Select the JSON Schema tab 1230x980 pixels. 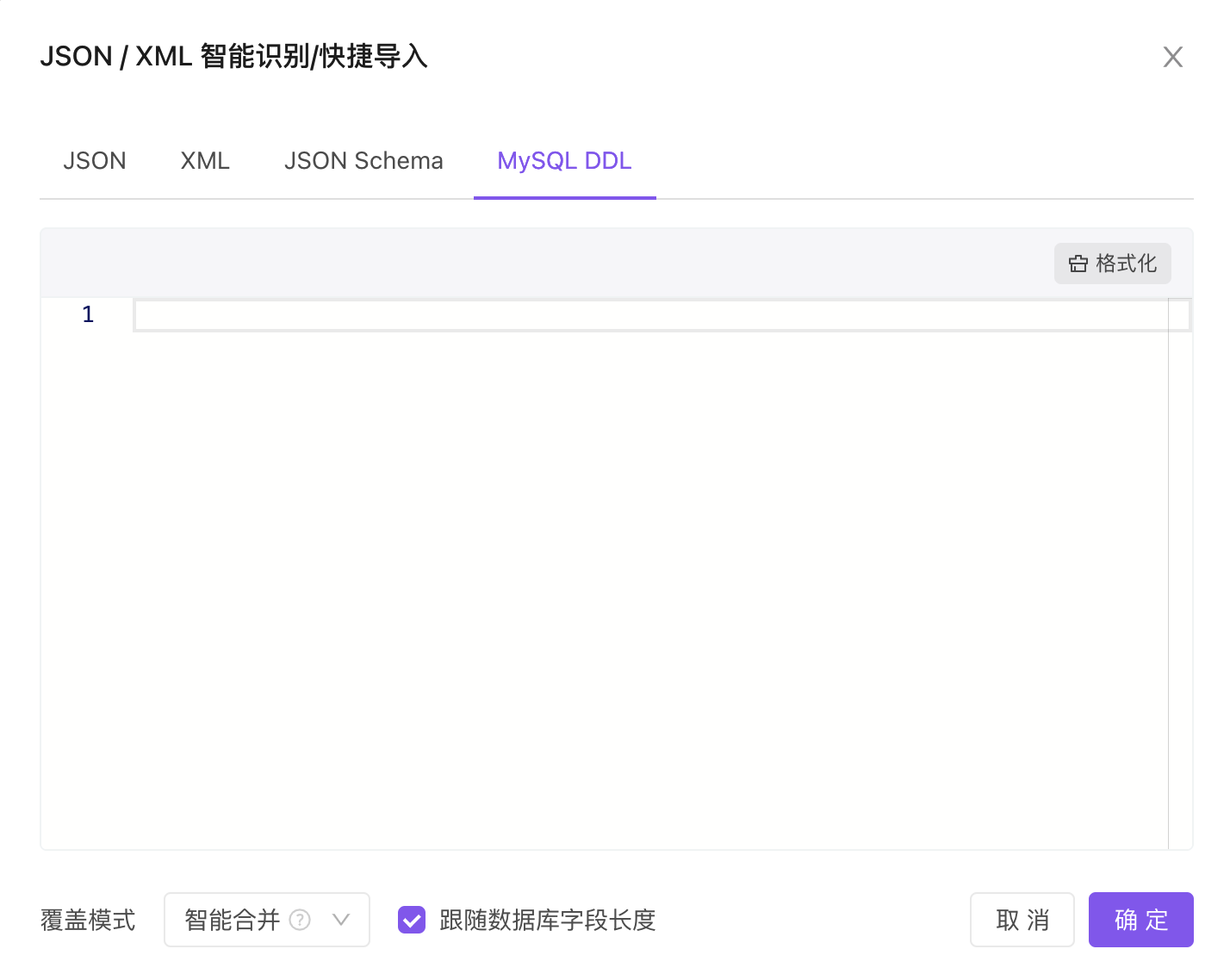pyautogui.click(x=363, y=161)
